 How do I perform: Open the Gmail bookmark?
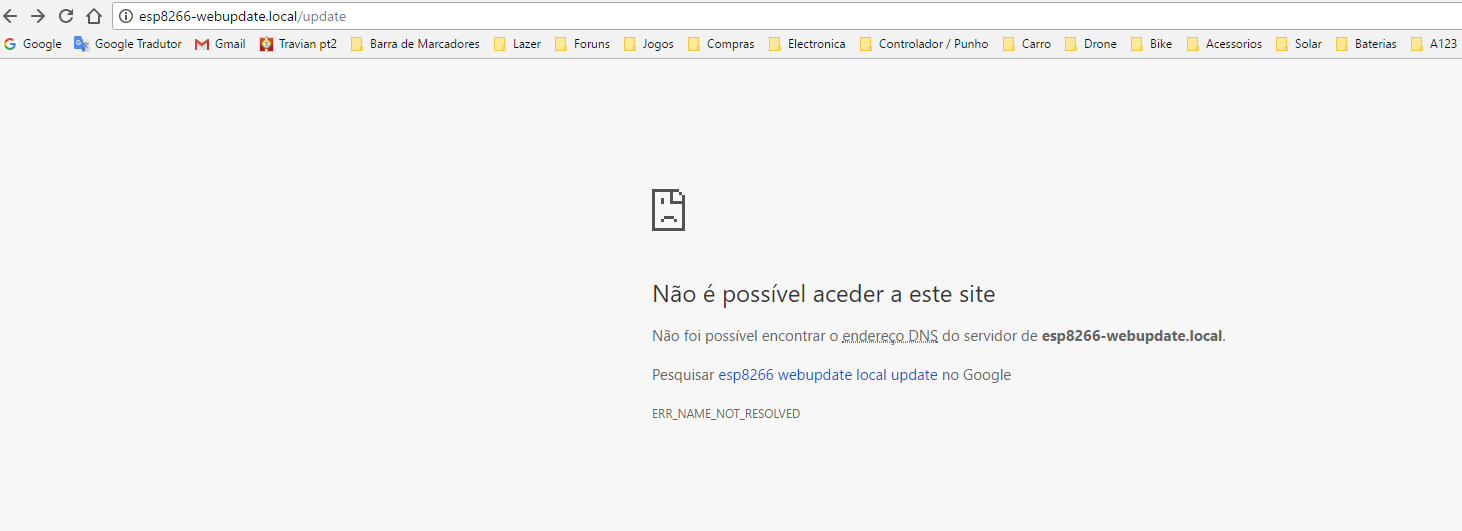point(220,44)
